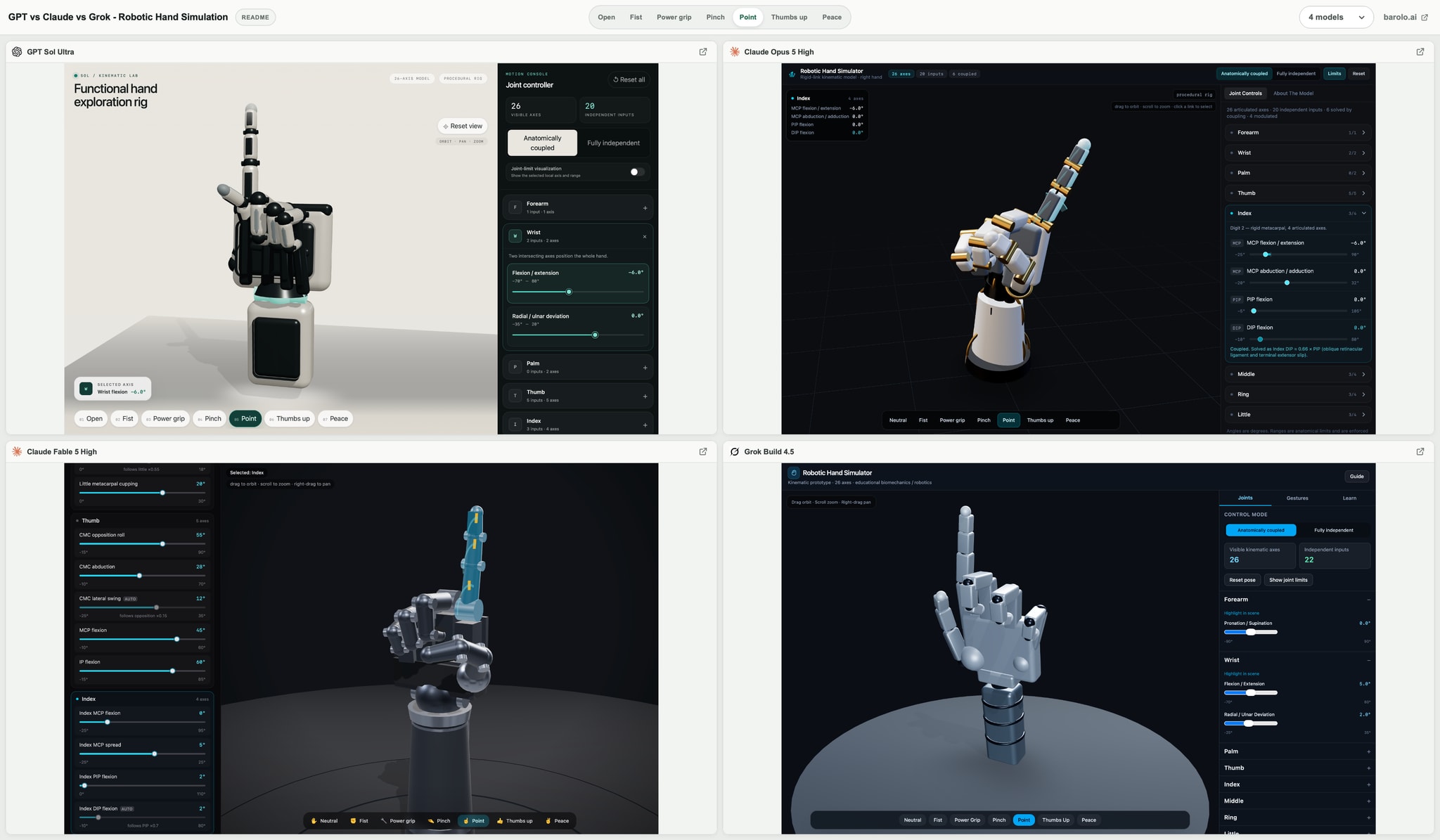Click Reset view on GPT Sol Ultra viewport
The image size is (1440, 840).
[463, 126]
